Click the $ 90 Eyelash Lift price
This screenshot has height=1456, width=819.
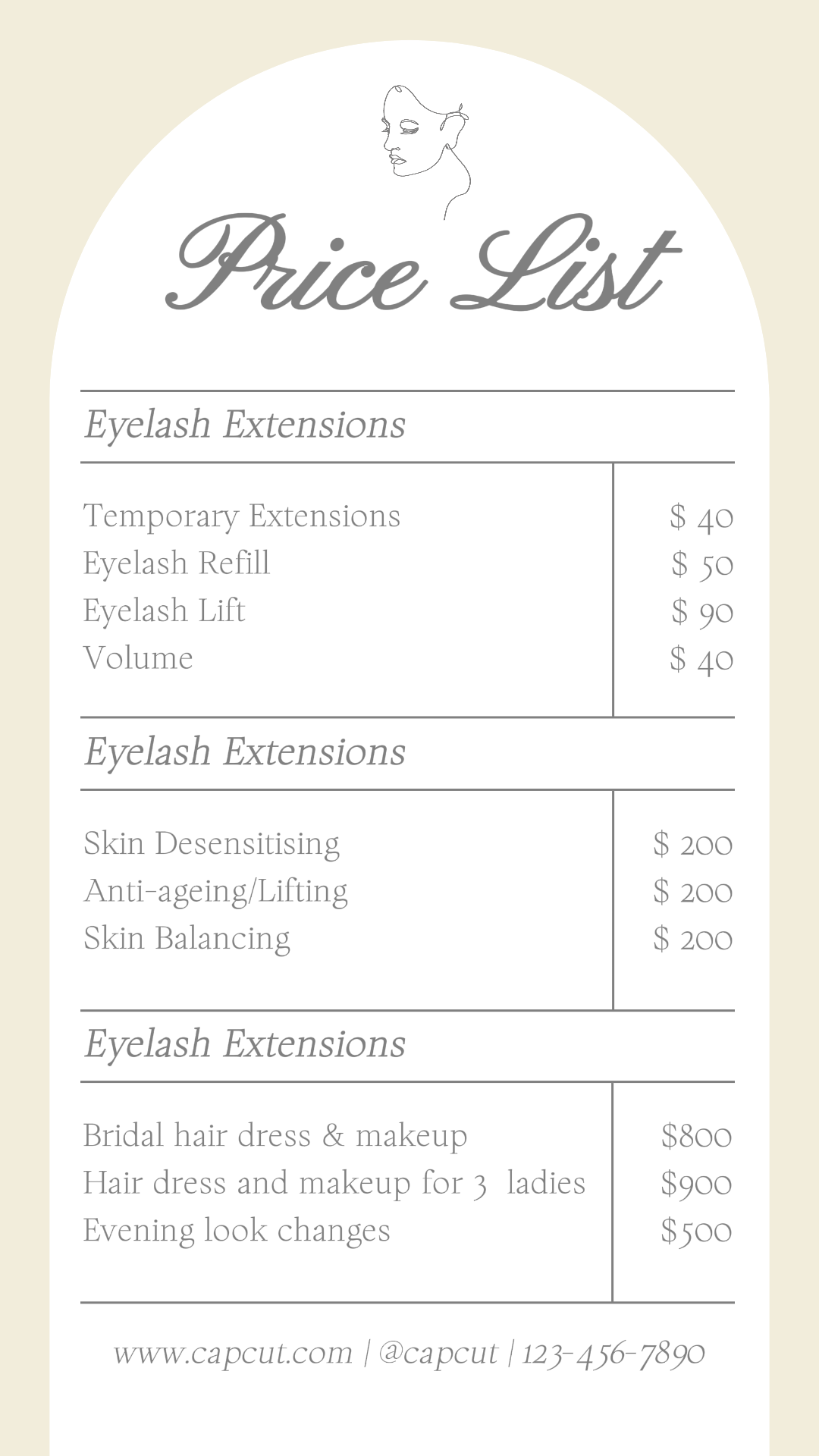point(702,612)
